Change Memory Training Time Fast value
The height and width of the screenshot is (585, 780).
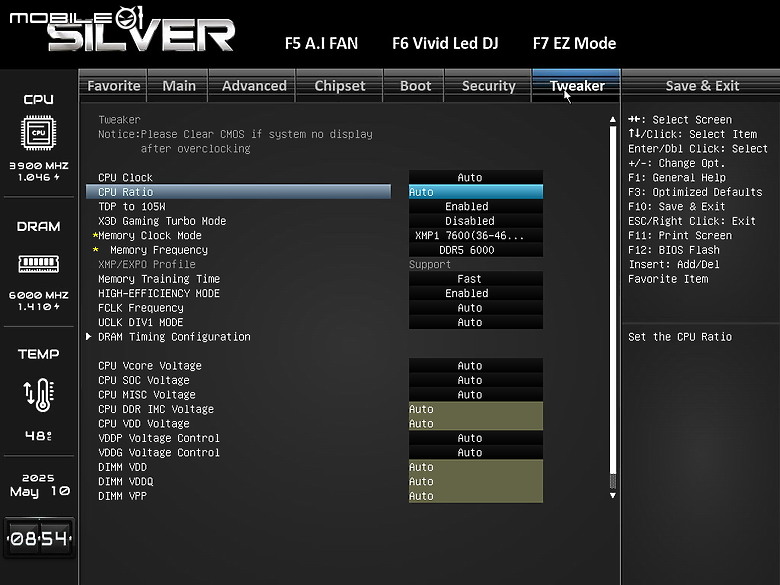click(476, 279)
